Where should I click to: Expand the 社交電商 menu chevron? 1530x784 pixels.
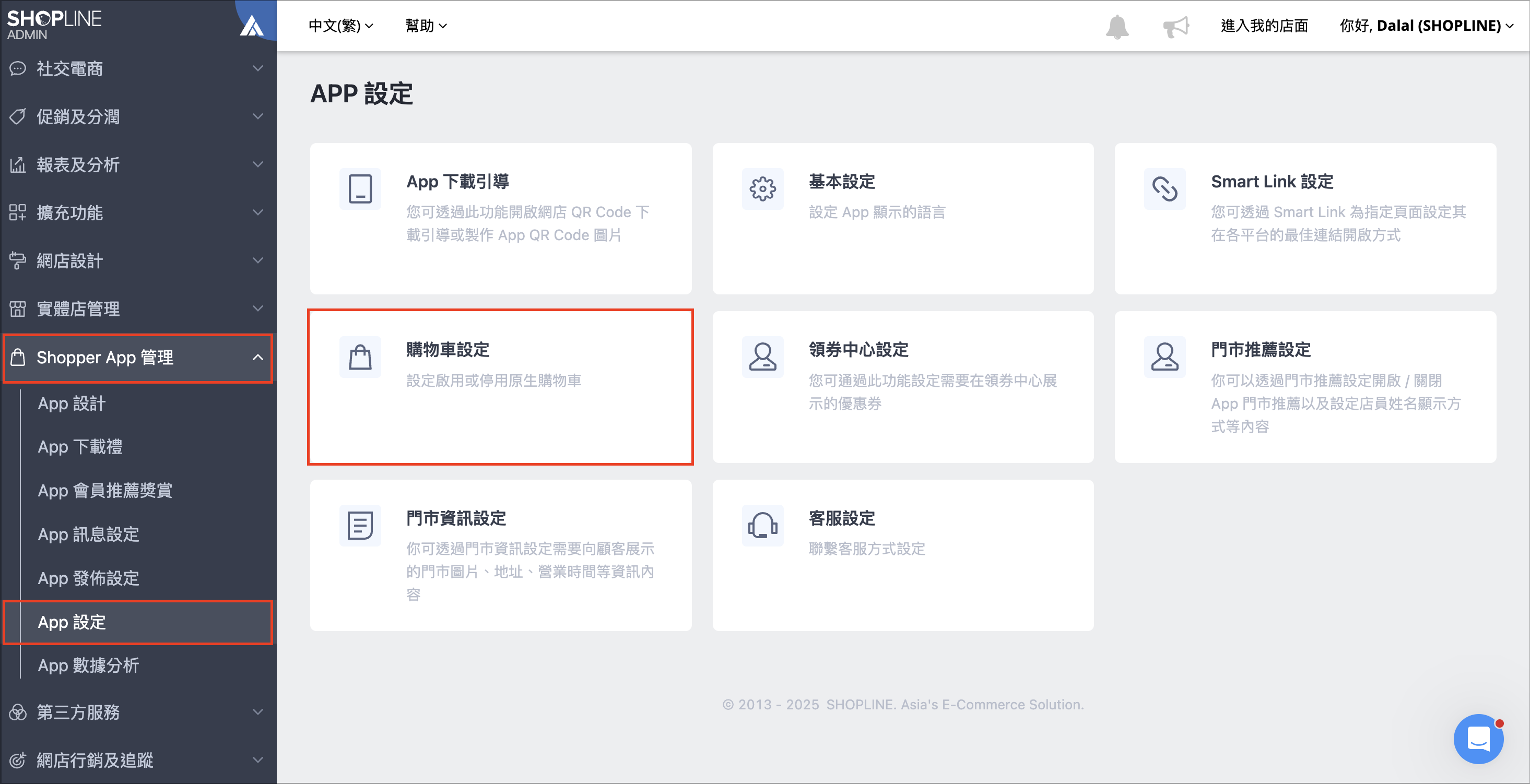pos(258,68)
